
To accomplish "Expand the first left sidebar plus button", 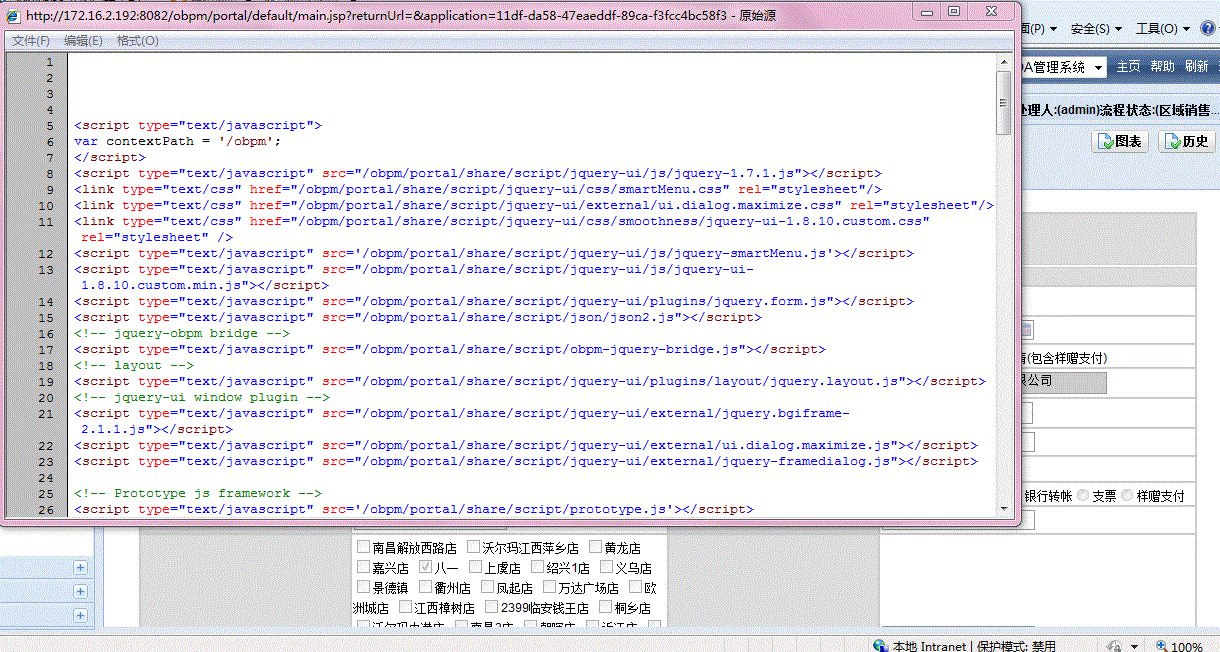I will pos(80,567).
